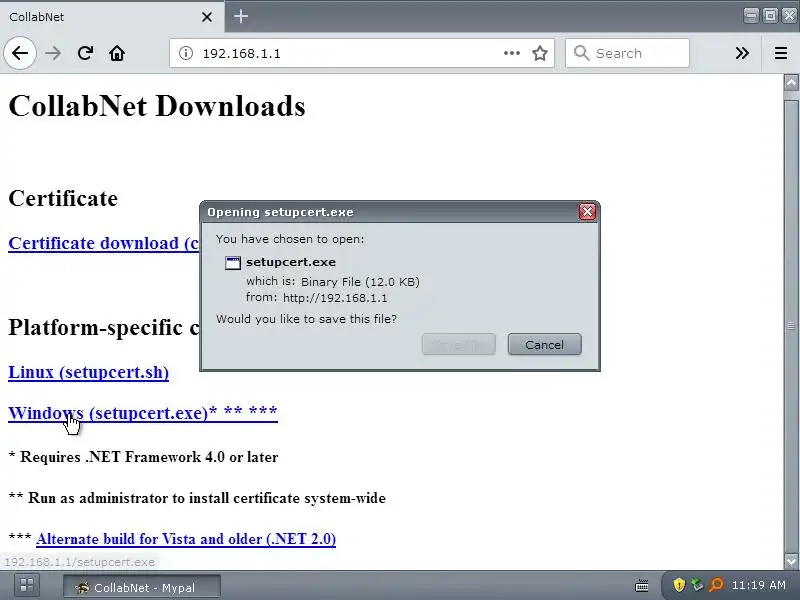Minimize the Mypal browser window
The width and height of the screenshot is (800, 600).
(x=751, y=15)
